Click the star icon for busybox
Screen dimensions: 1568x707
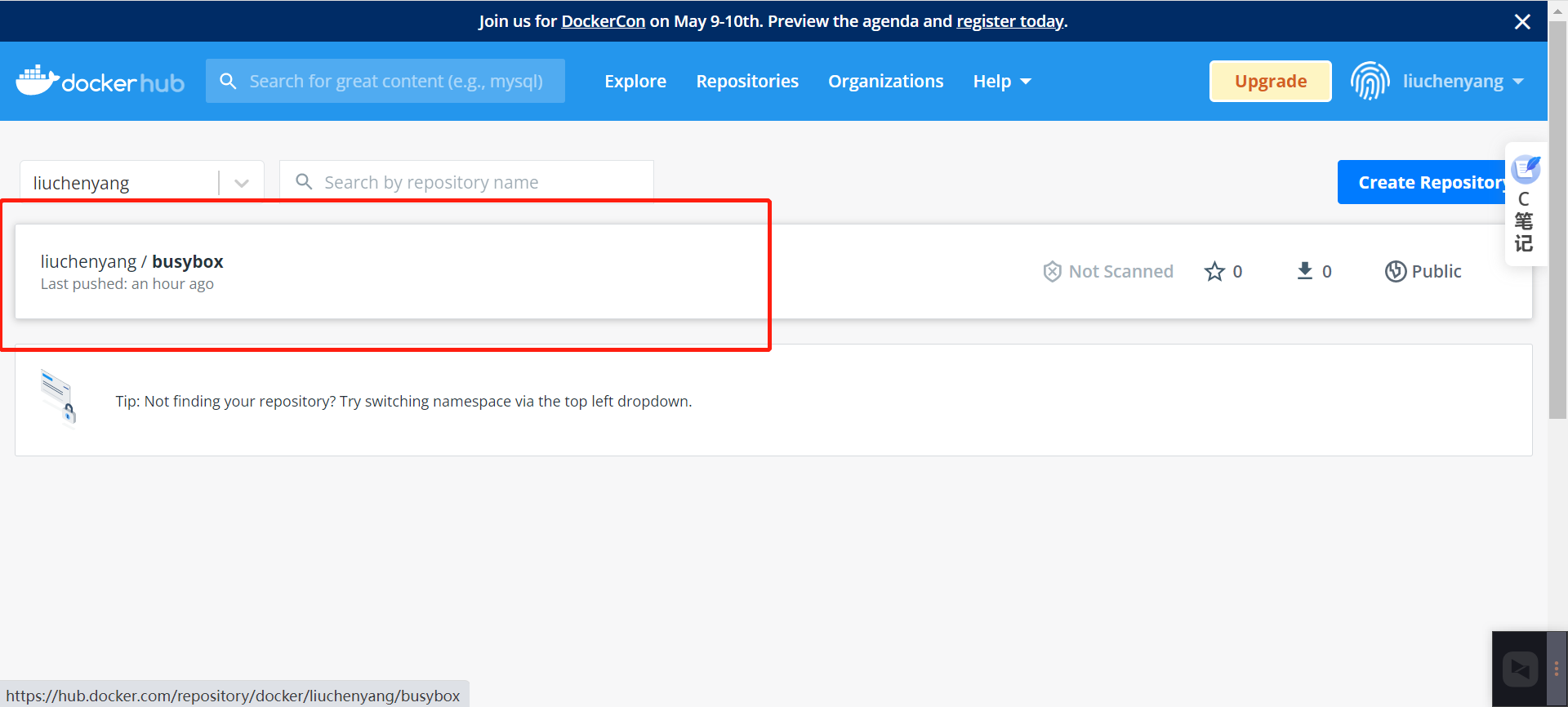(1214, 271)
